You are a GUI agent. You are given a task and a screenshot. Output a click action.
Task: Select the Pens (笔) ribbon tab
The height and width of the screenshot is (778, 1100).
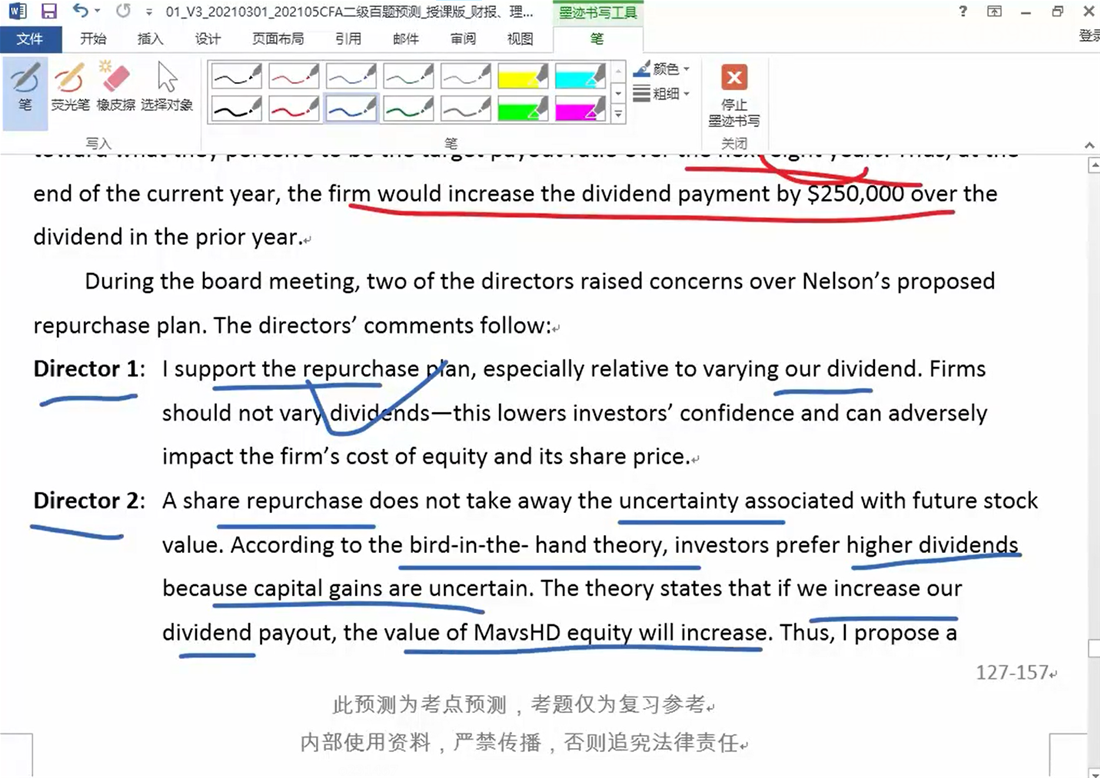coord(597,39)
